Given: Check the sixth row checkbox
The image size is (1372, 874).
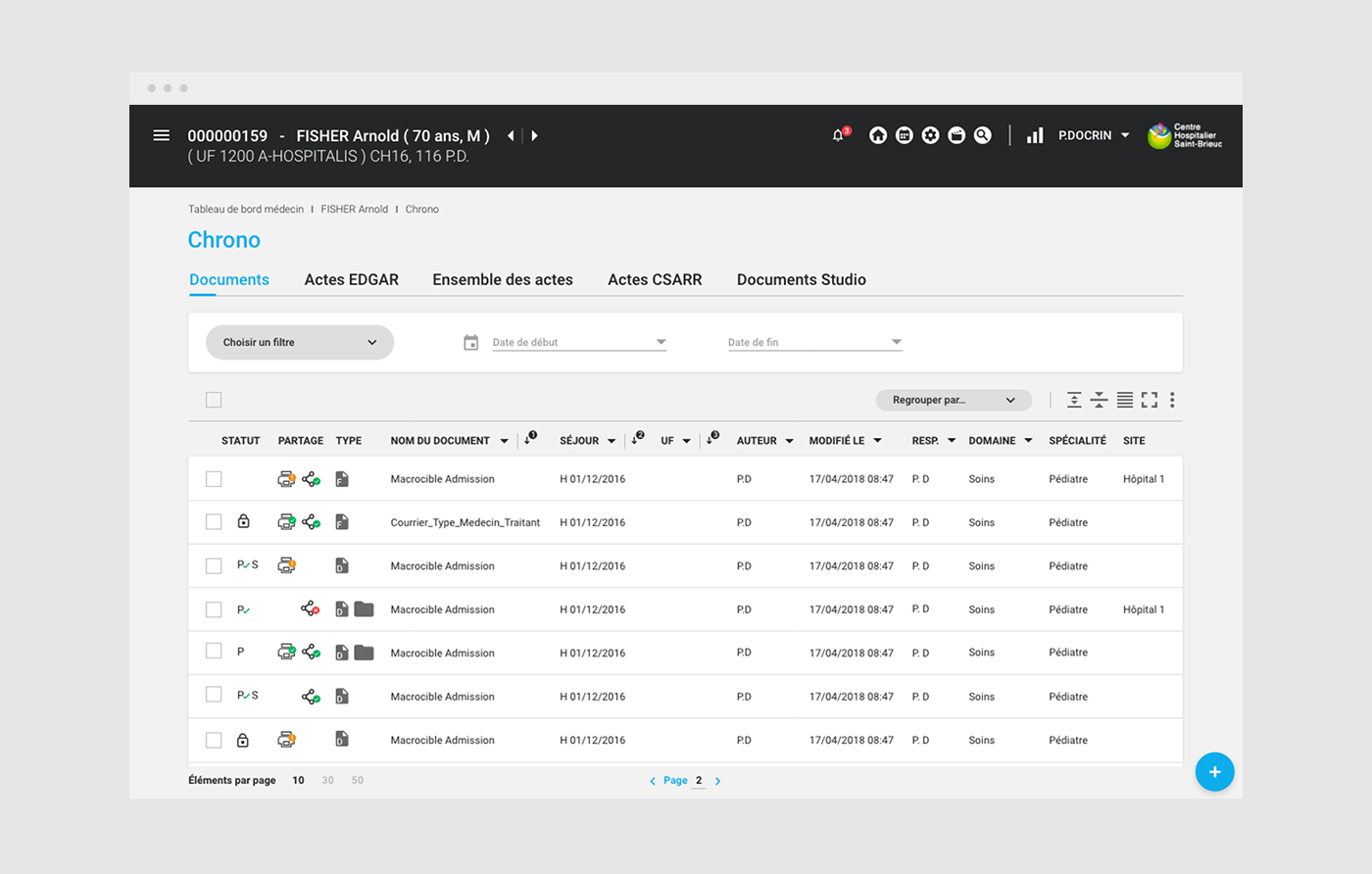Looking at the screenshot, I should (x=214, y=695).
